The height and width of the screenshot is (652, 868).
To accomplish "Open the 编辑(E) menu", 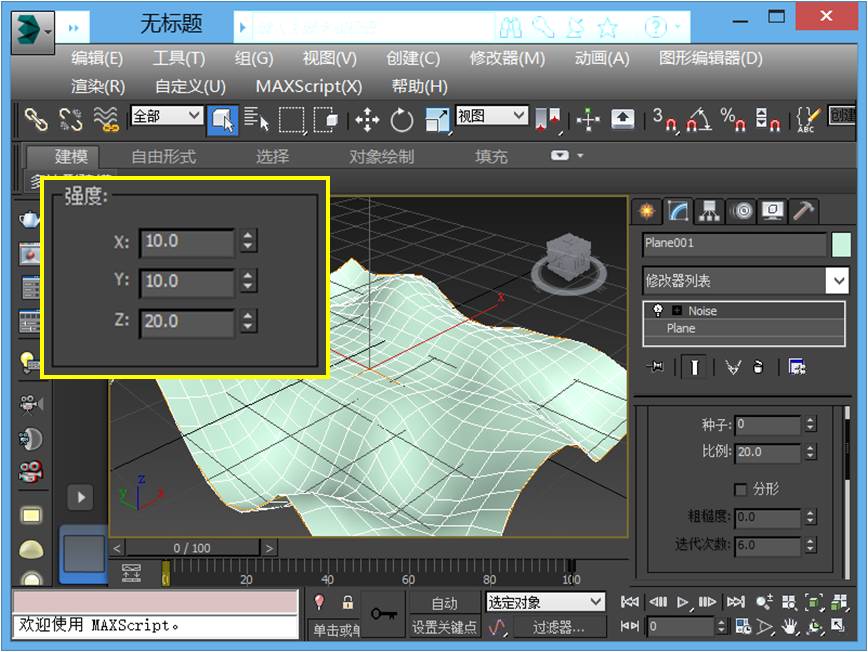I will tap(97, 58).
